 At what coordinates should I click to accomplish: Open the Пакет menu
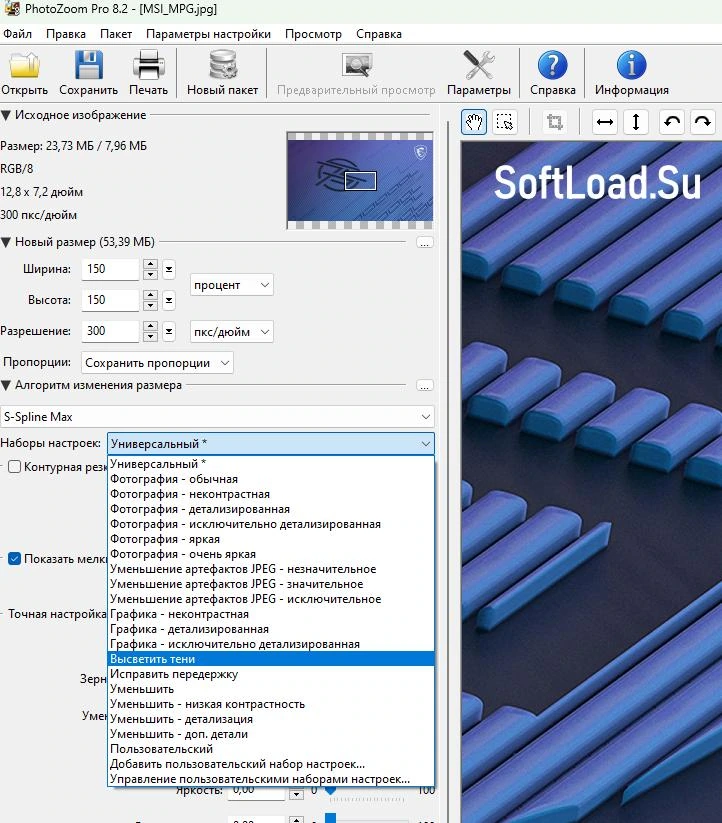click(116, 34)
